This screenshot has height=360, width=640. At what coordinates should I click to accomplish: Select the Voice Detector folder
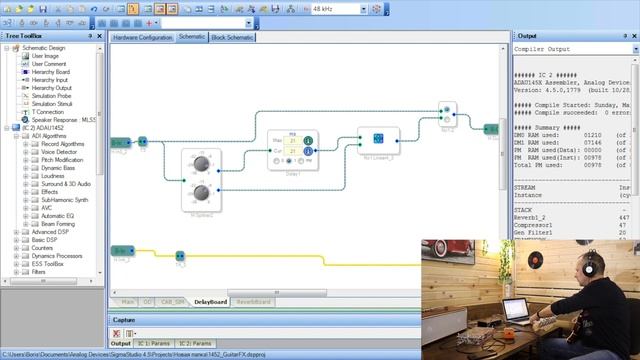pyautogui.click(x=59, y=152)
